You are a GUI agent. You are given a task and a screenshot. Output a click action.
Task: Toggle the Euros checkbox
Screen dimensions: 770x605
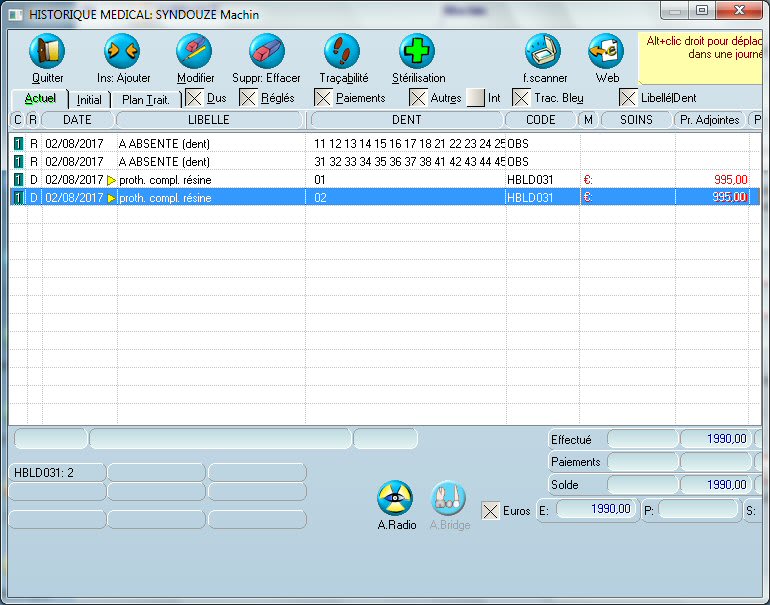pyautogui.click(x=490, y=511)
